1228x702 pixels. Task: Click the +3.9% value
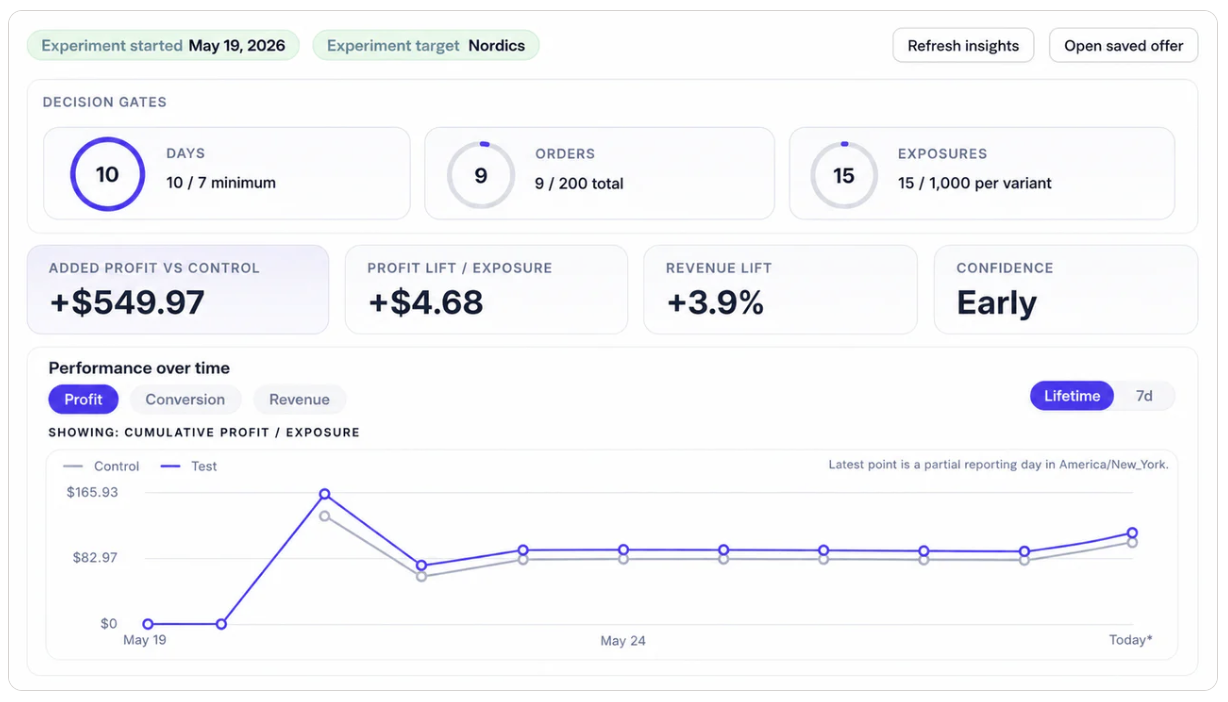point(716,303)
